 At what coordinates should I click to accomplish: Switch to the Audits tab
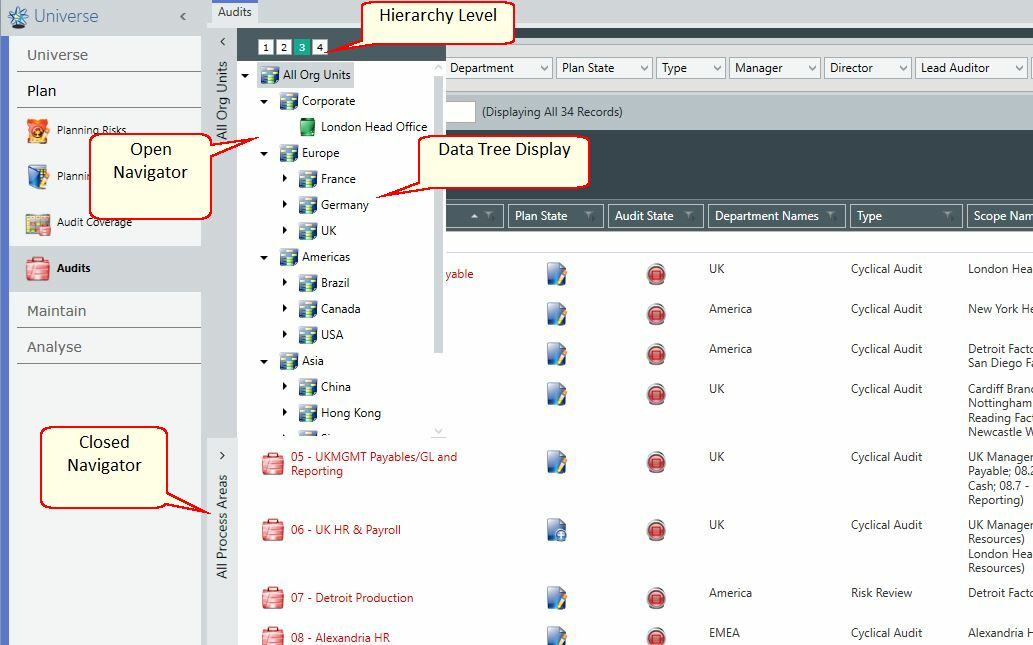[235, 12]
